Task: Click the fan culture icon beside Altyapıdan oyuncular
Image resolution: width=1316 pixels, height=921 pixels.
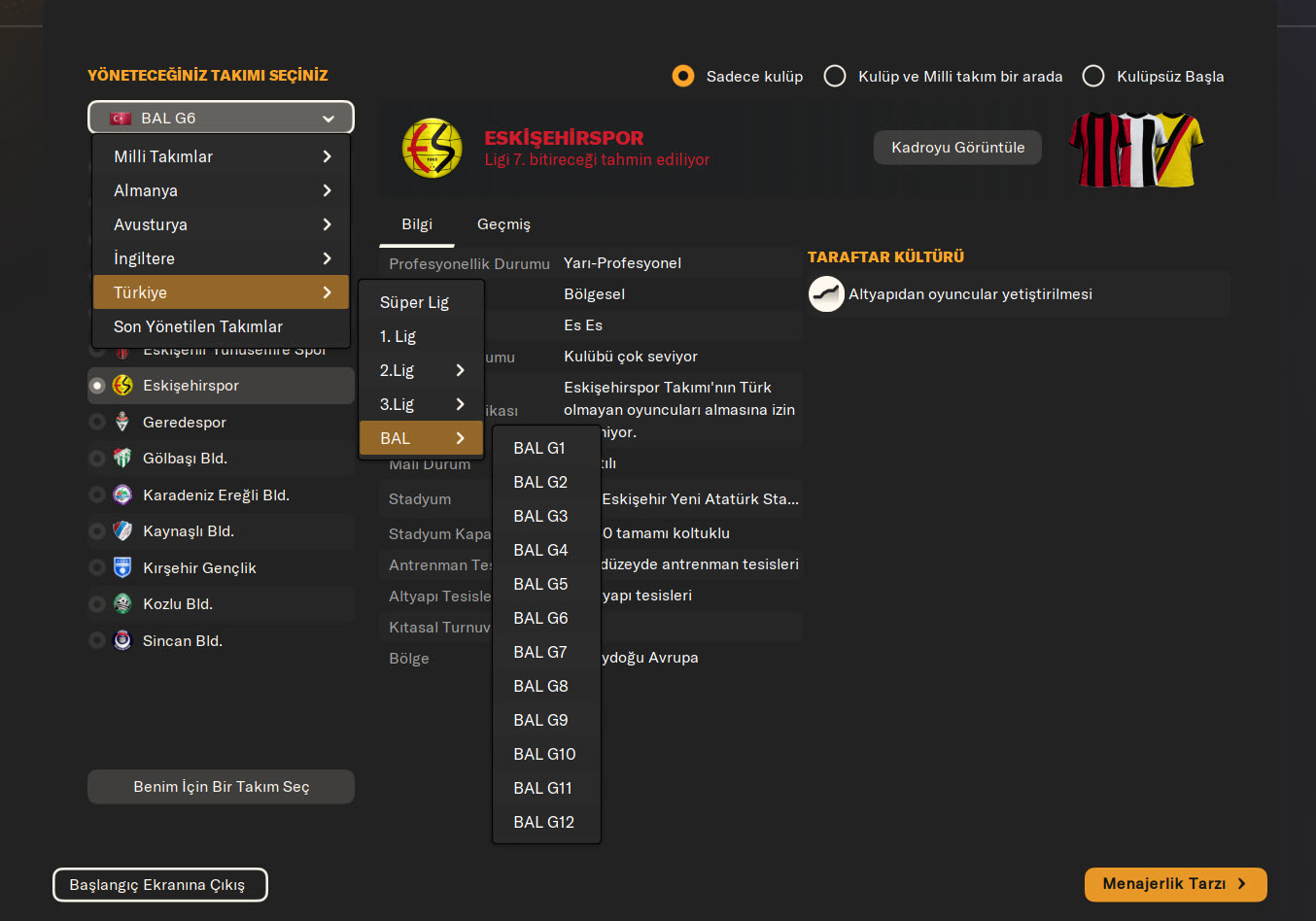Action: pyautogui.click(x=826, y=294)
